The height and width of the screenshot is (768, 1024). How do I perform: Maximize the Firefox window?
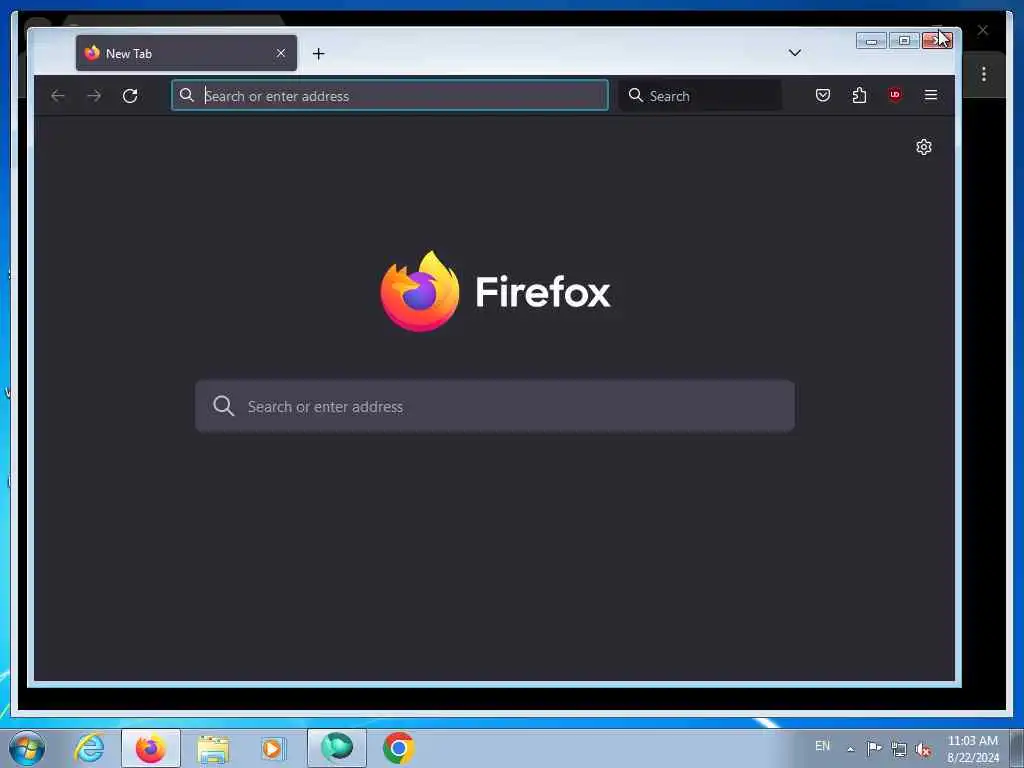pyautogui.click(x=904, y=40)
